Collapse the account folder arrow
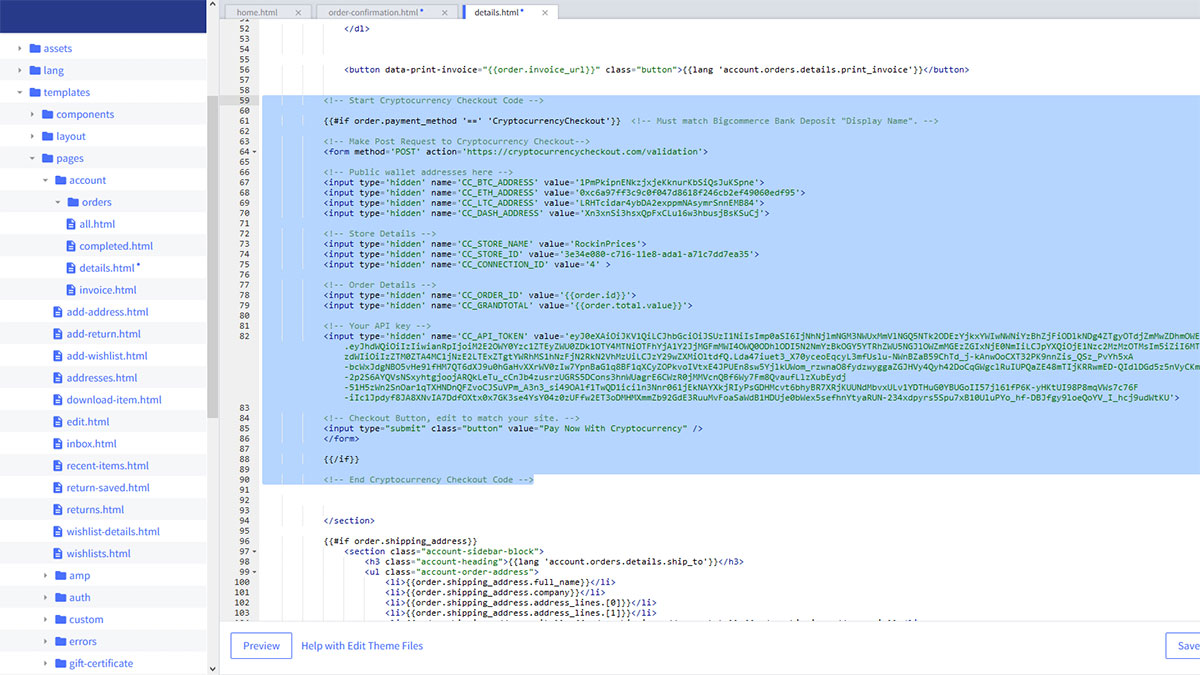This screenshot has height=675, width=1200. [46, 180]
